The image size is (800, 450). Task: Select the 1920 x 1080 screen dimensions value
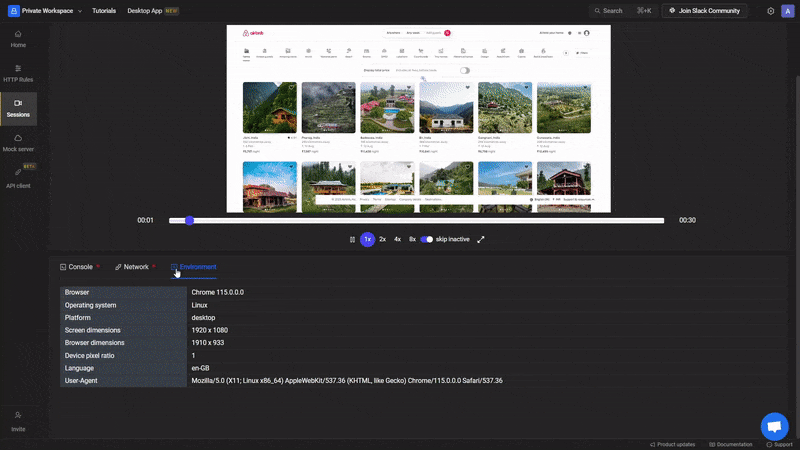[210, 330]
